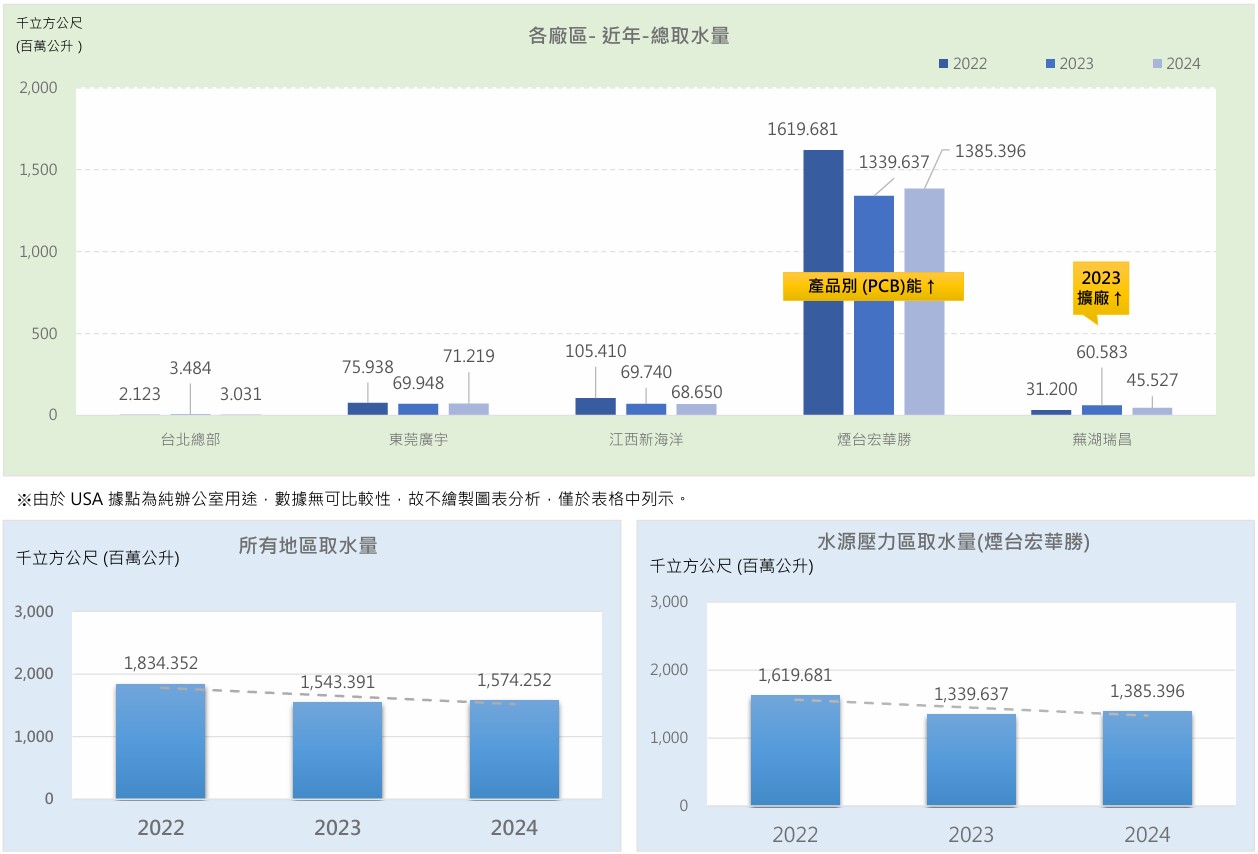Screen dimensions: 1258x854
Task: Click the 2022 legend color swatch
Action: click(944, 64)
